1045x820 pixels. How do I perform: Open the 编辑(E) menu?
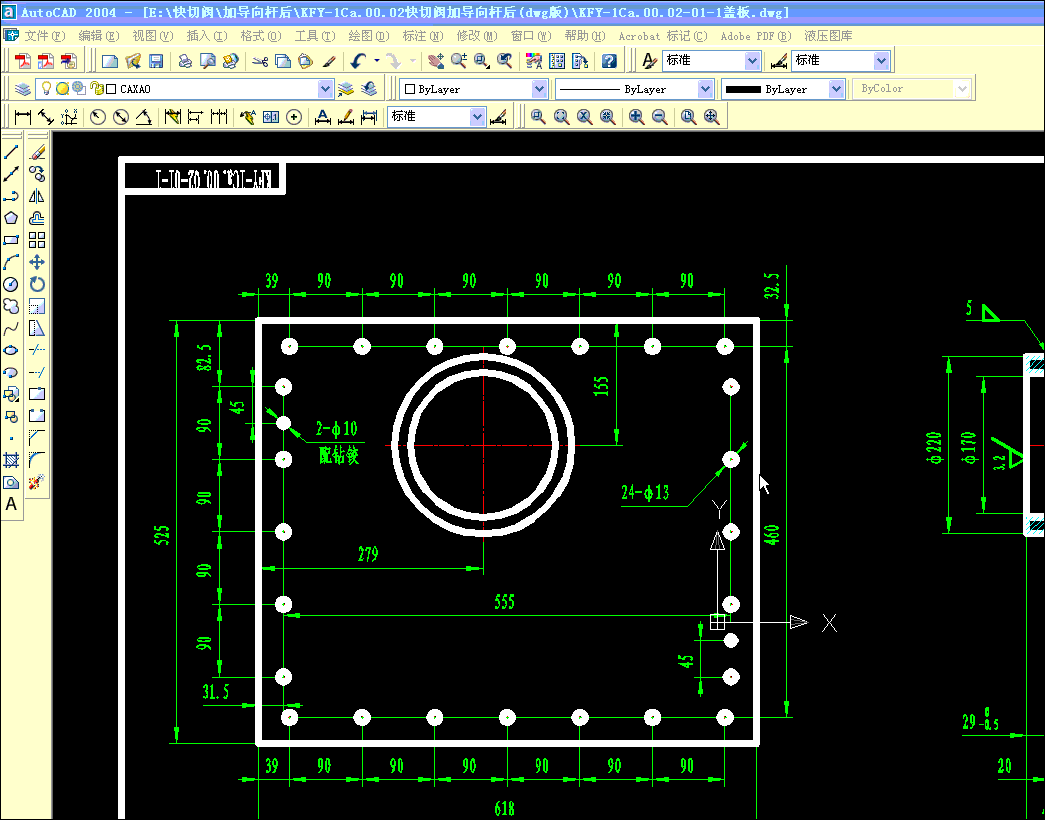pyautogui.click(x=99, y=36)
